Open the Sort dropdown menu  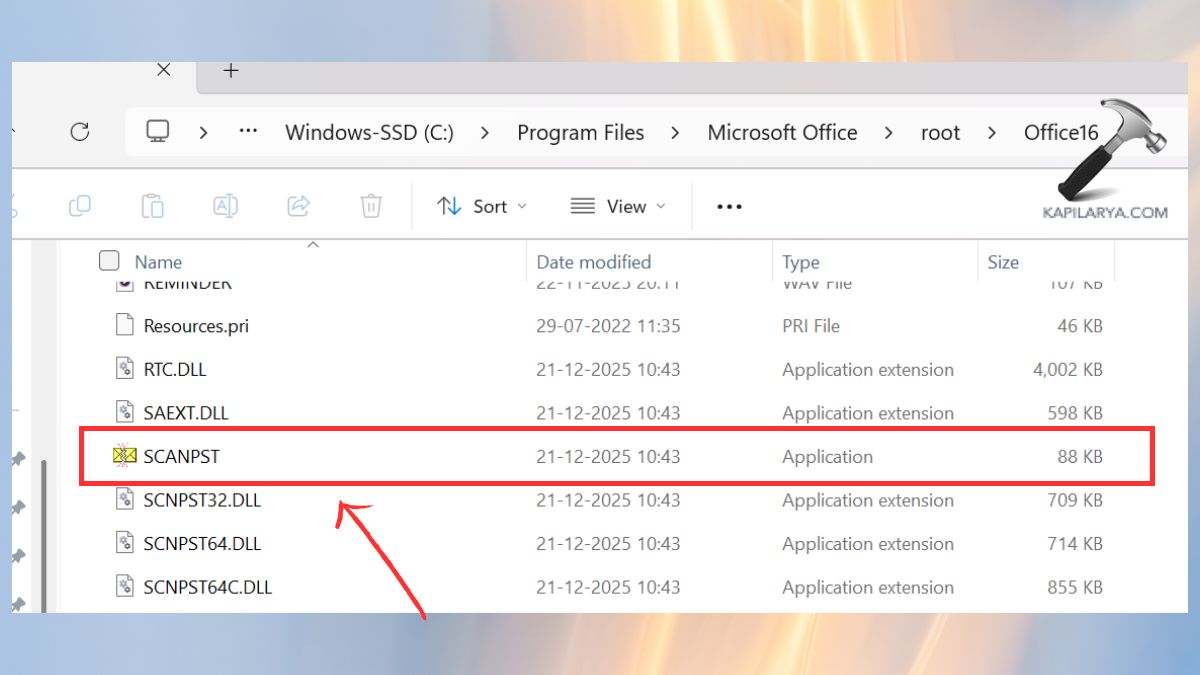click(x=482, y=206)
